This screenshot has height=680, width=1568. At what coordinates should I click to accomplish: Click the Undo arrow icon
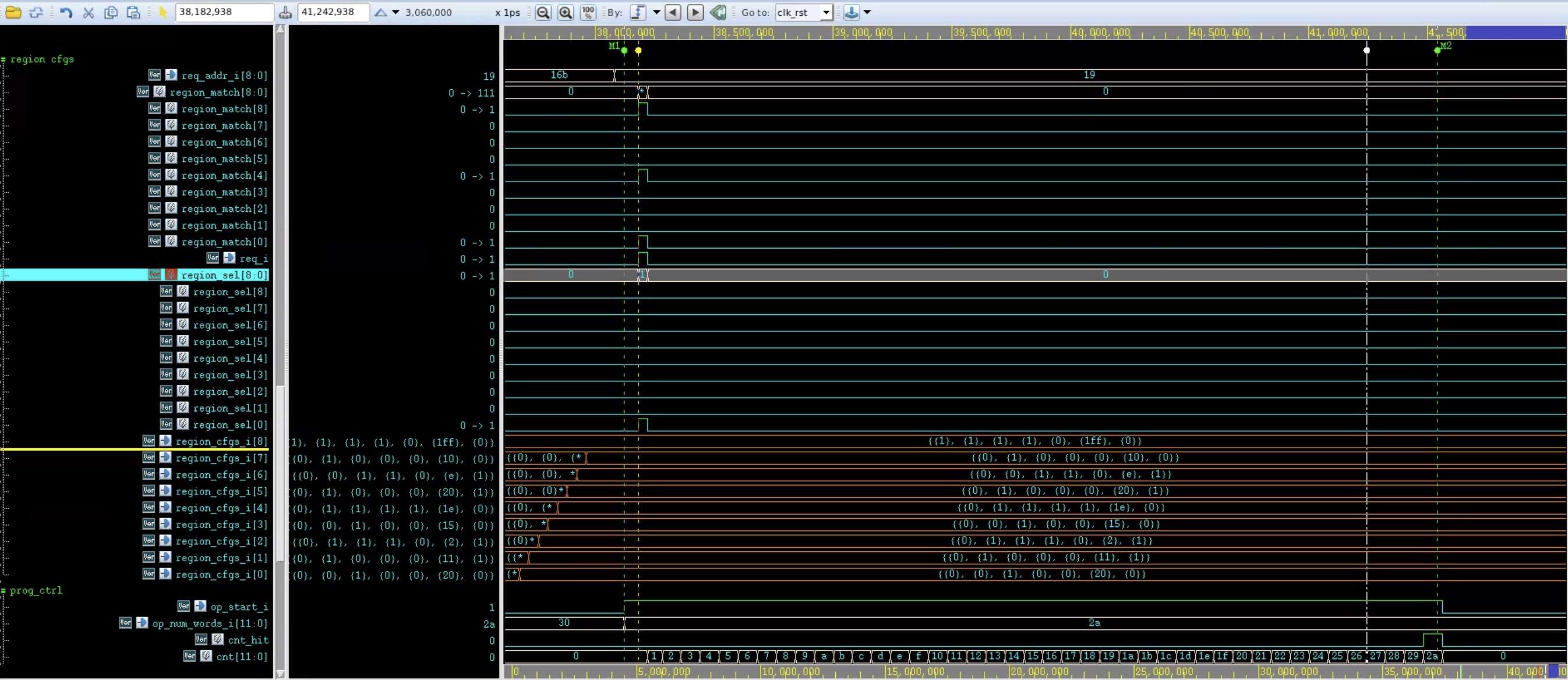[x=66, y=12]
